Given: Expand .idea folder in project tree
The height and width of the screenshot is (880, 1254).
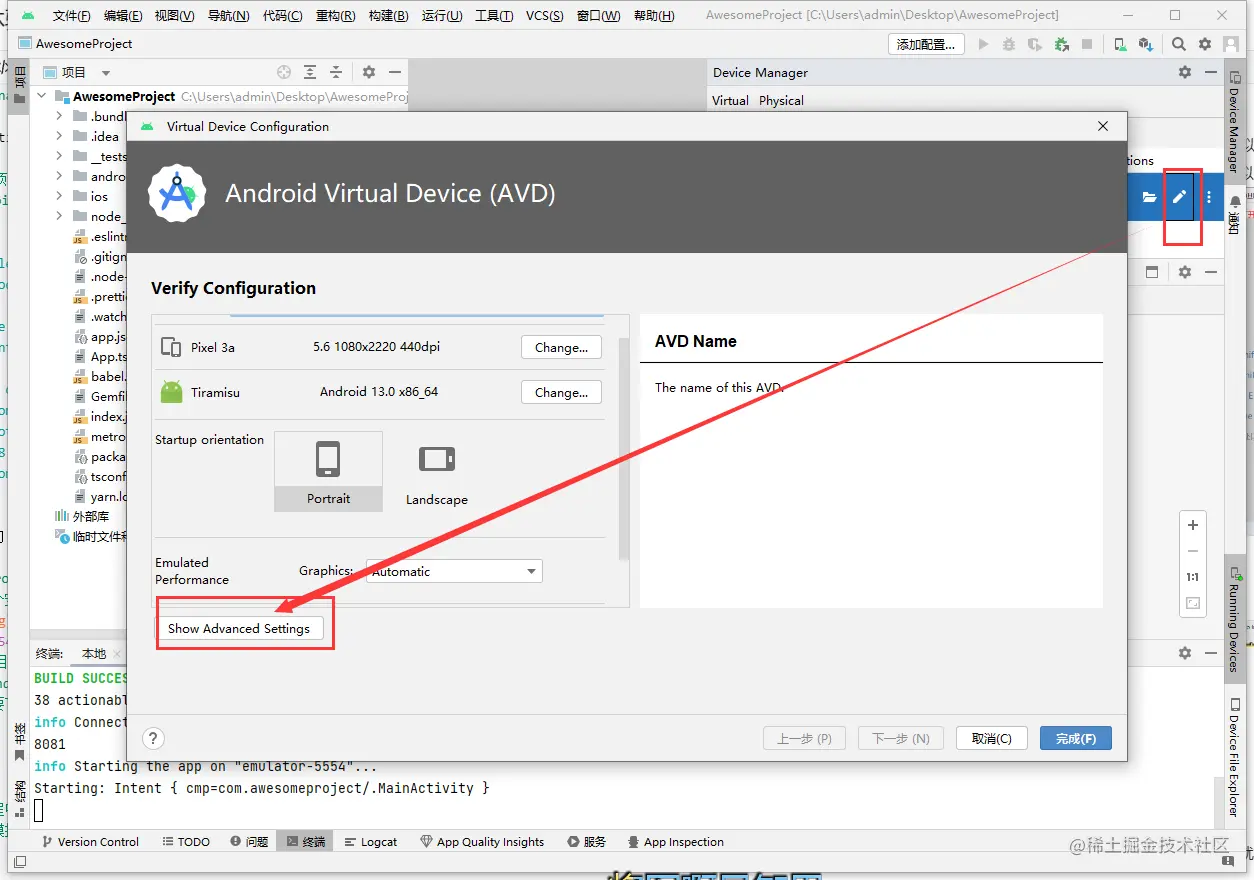Looking at the screenshot, I should point(60,136).
